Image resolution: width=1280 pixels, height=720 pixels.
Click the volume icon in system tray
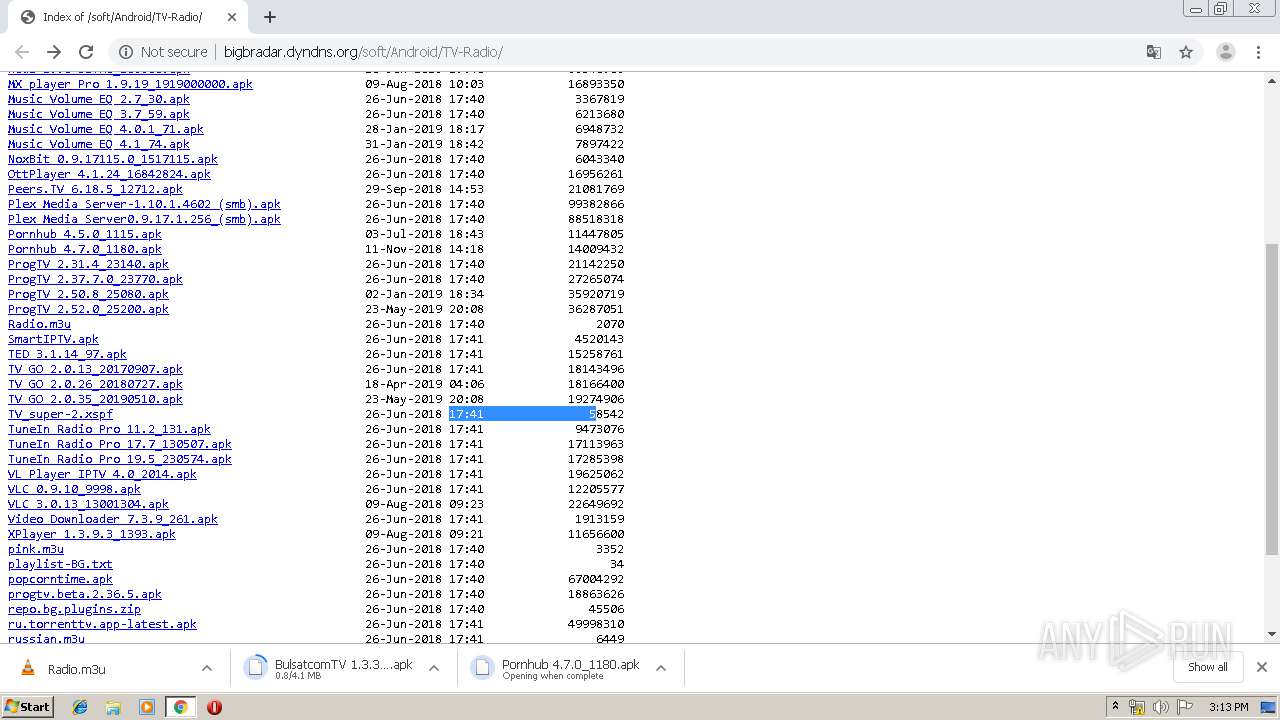pyautogui.click(x=1160, y=707)
